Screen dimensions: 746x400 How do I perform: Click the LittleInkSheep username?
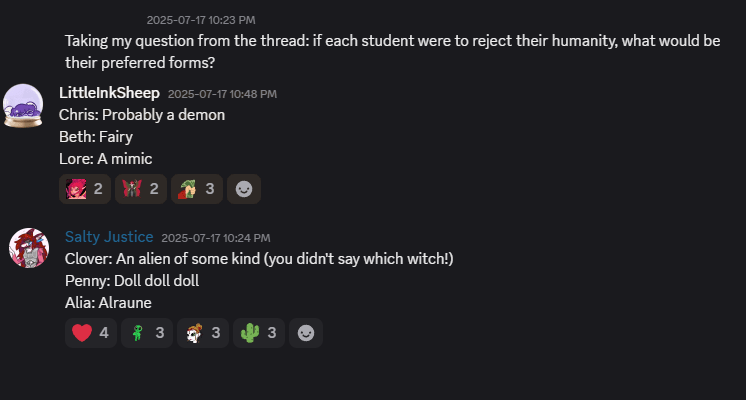[109, 93]
